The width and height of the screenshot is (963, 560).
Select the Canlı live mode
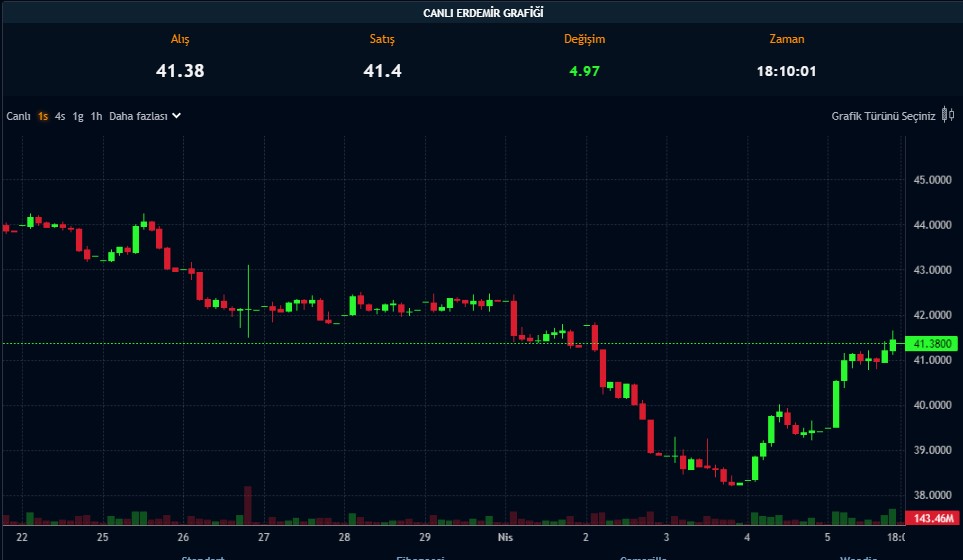click(18, 116)
